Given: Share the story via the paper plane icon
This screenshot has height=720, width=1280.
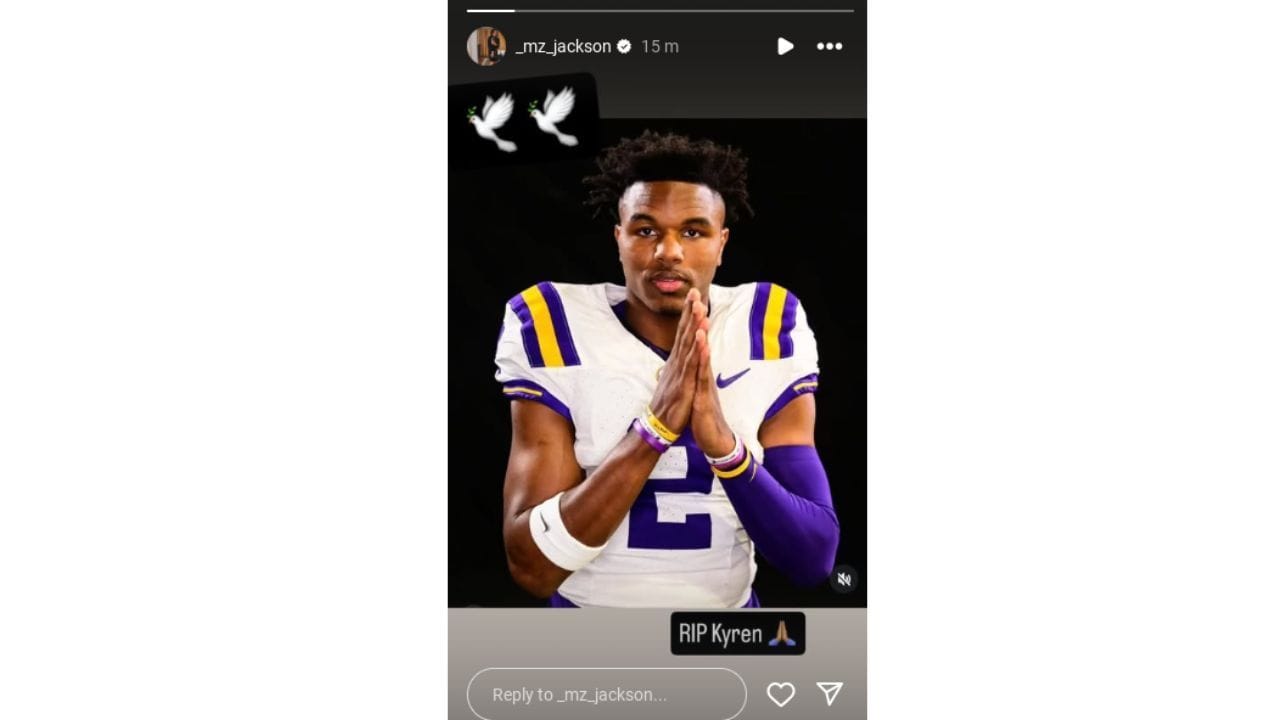Looking at the screenshot, I should click(x=829, y=693).
